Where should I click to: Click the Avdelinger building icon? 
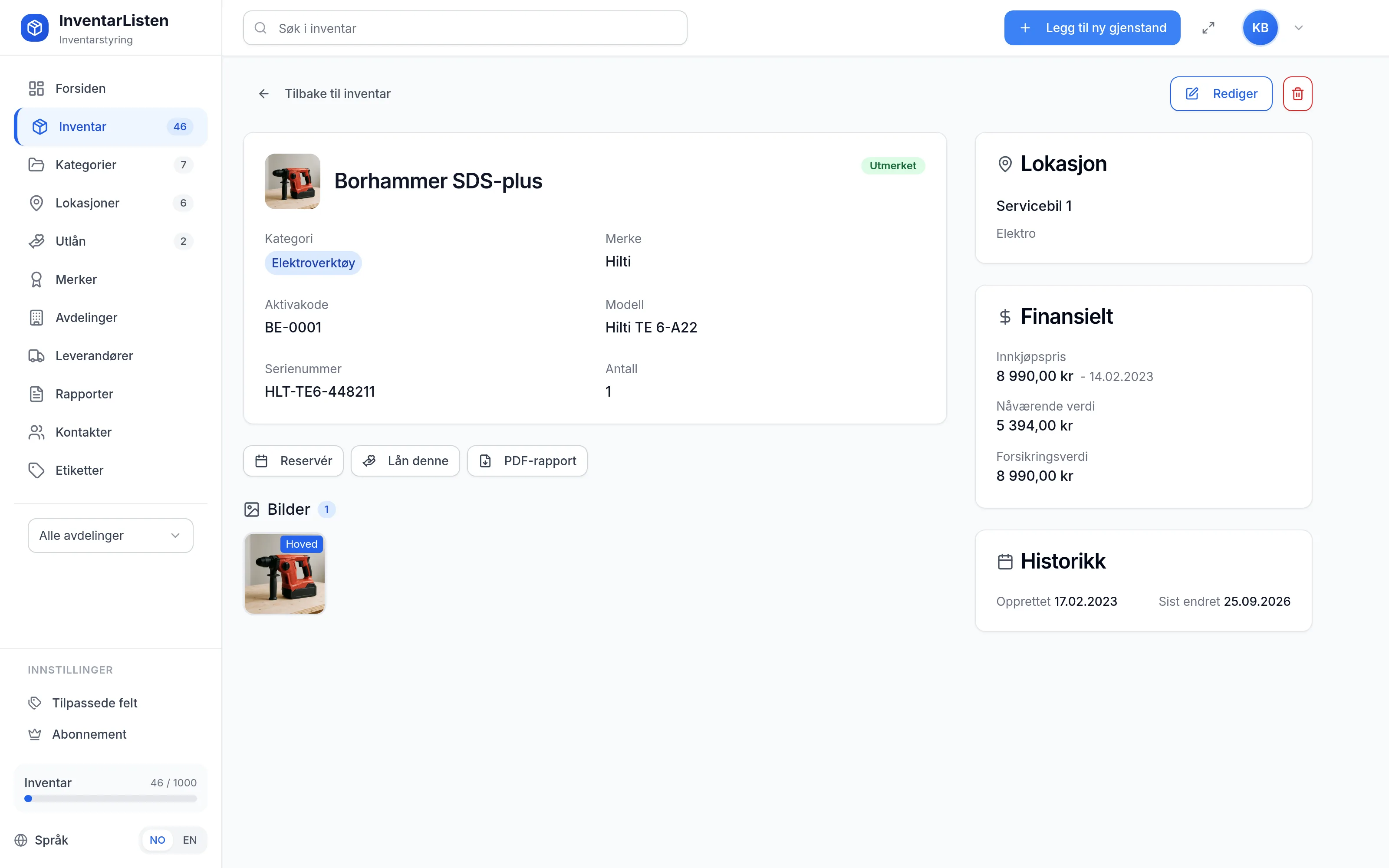(x=36, y=317)
